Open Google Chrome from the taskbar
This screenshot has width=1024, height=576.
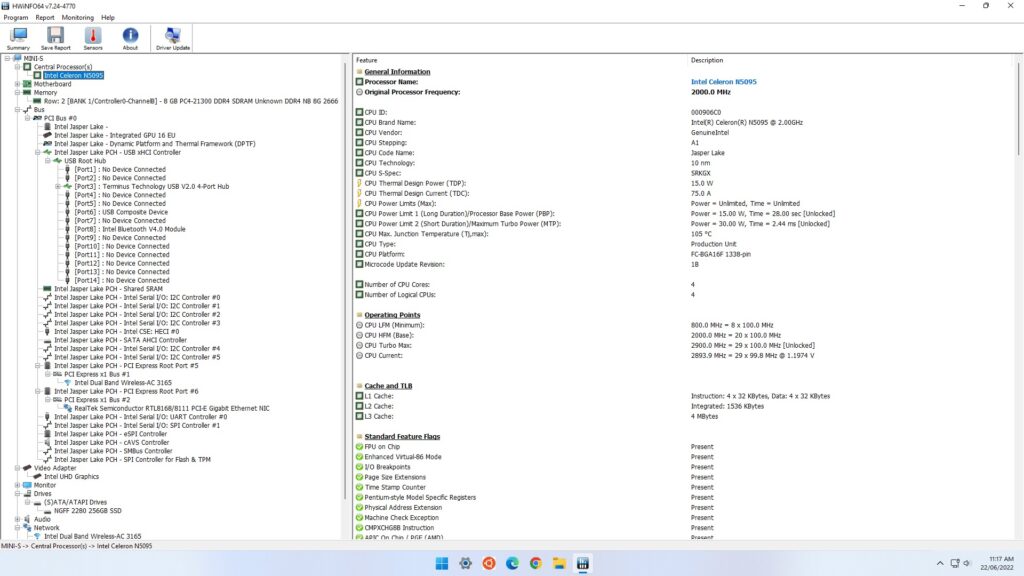(x=536, y=563)
